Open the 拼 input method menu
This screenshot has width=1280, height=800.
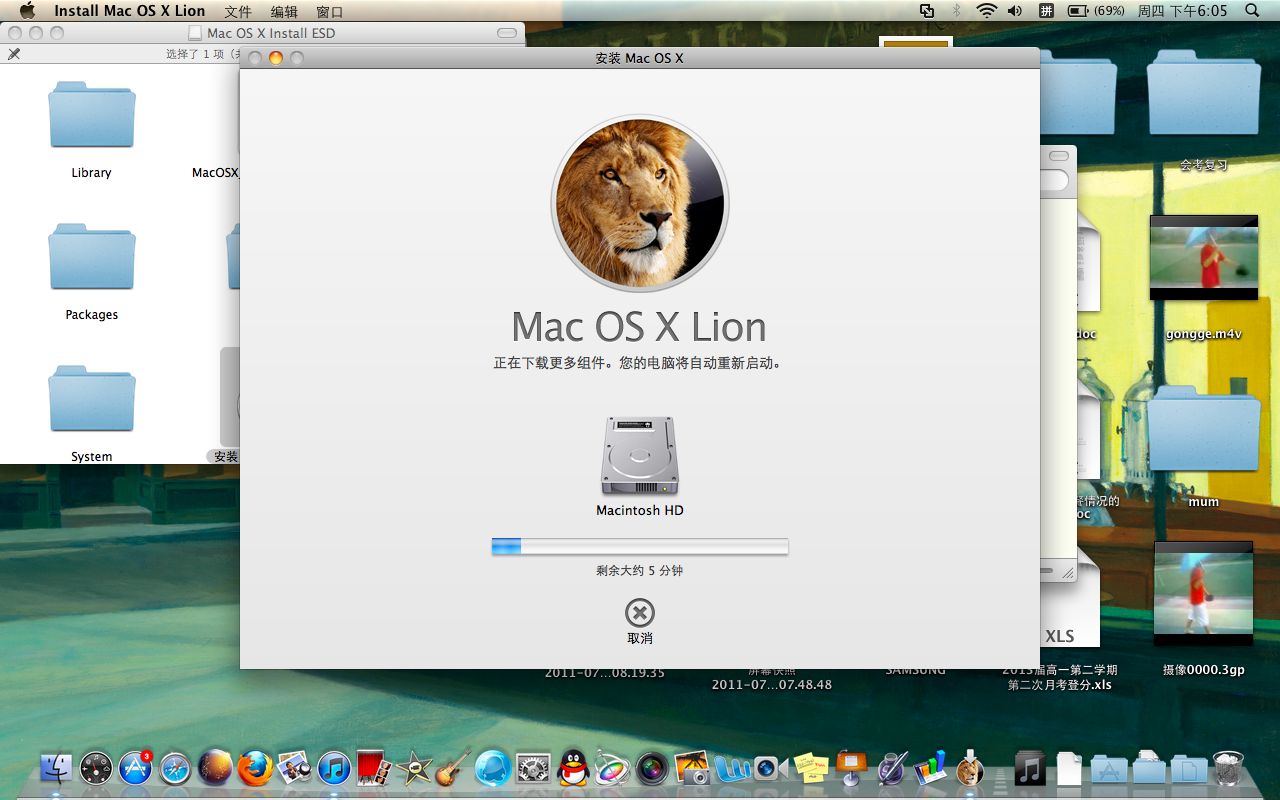1046,11
